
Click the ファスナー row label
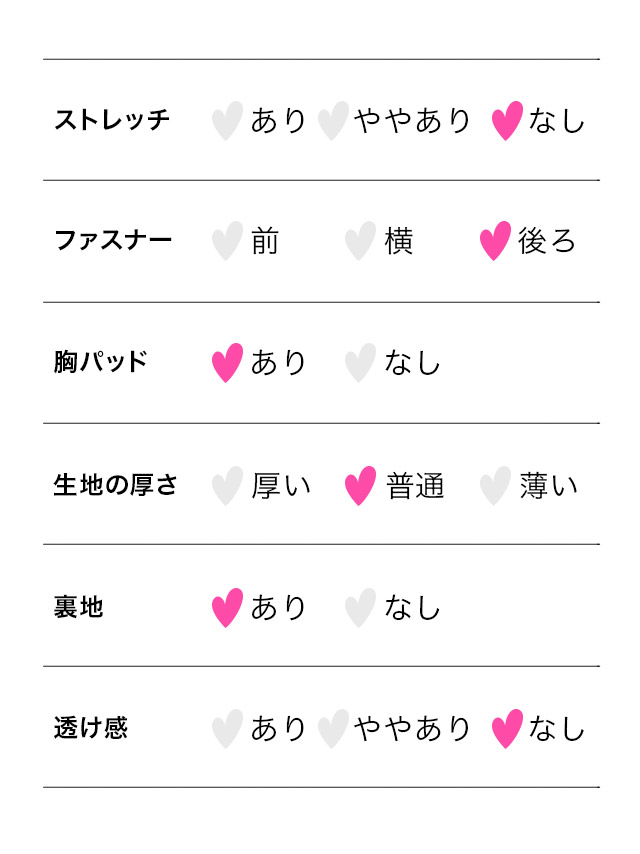pyautogui.click(x=113, y=241)
